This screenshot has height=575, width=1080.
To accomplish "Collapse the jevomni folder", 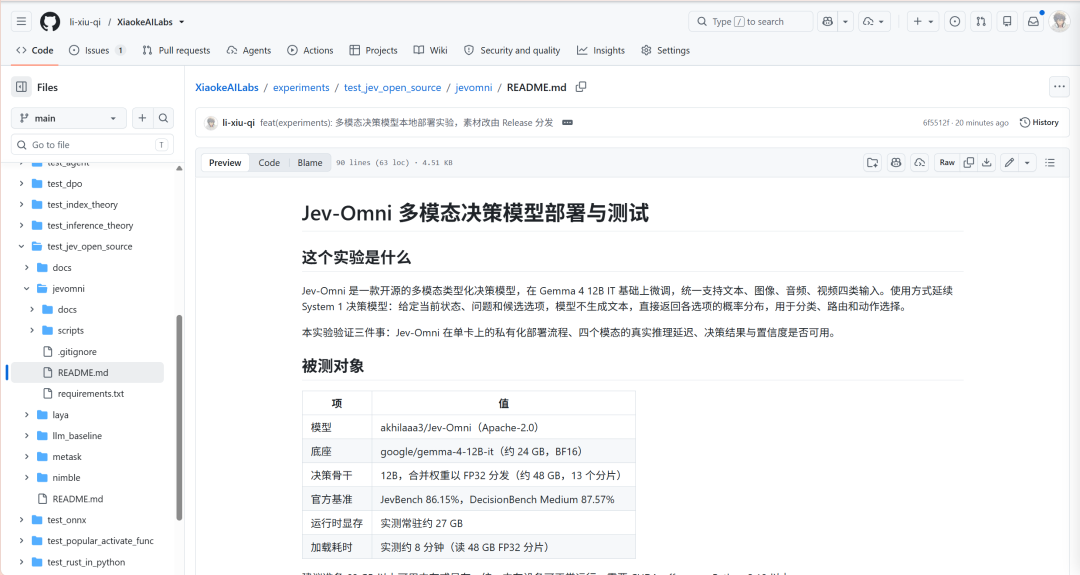I will (27, 289).
